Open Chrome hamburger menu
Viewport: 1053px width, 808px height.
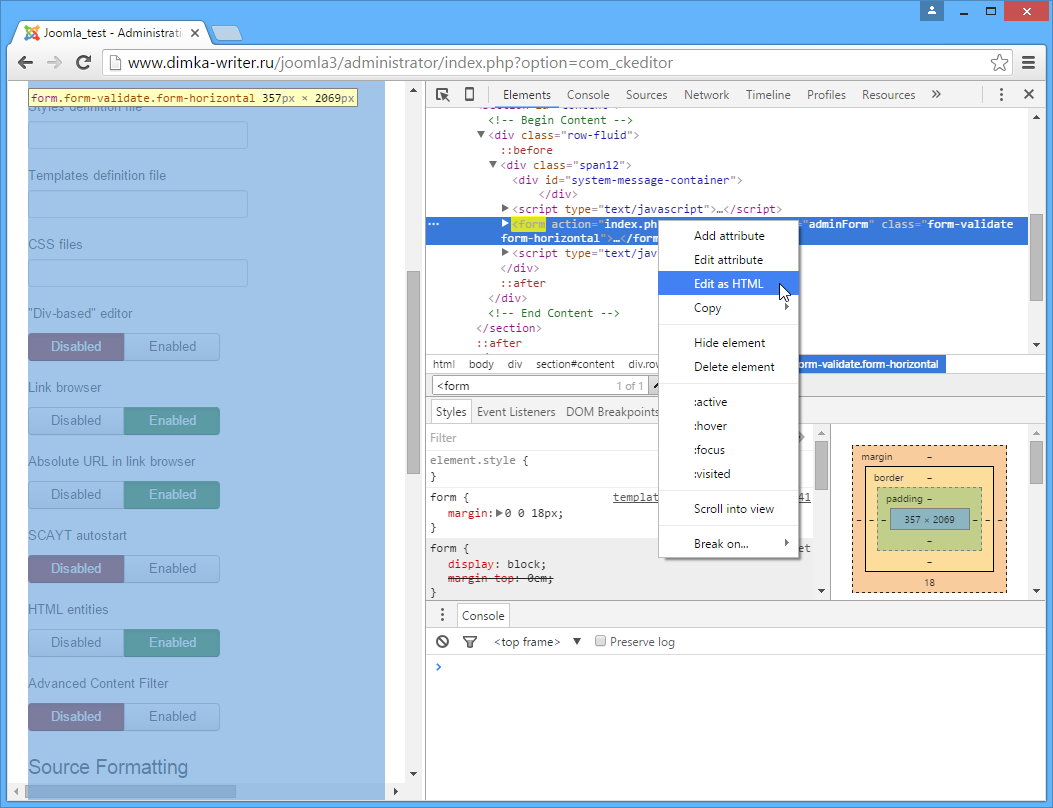pyautogui.click(x=1029, y=63)
